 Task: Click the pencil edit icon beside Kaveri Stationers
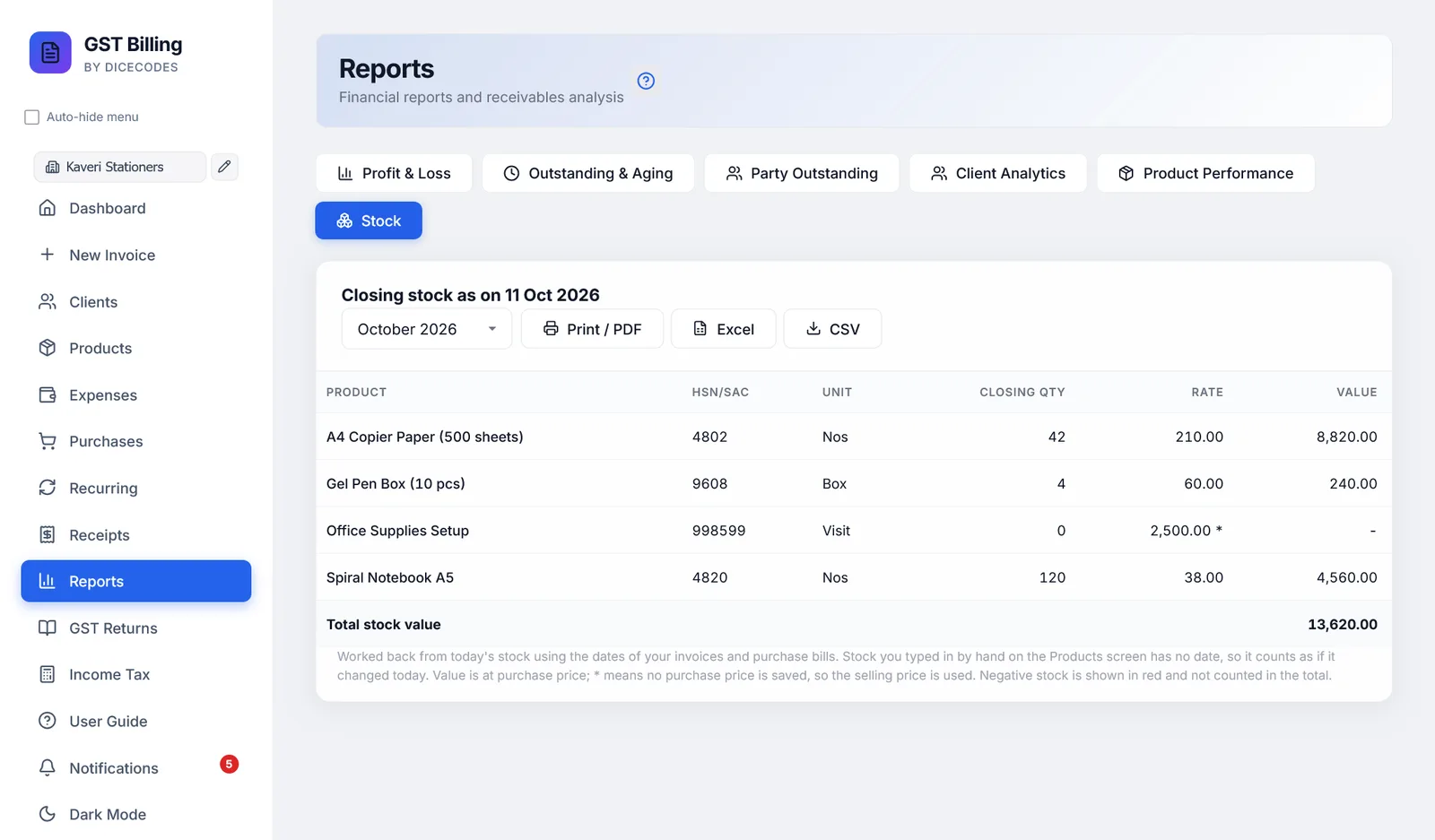[224, 167]
